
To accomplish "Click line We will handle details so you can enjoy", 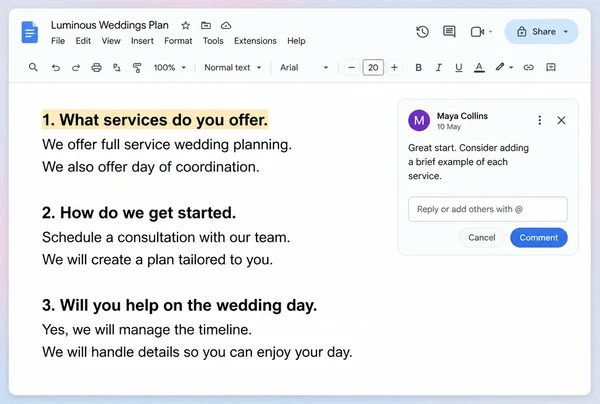I will point(197,352).
